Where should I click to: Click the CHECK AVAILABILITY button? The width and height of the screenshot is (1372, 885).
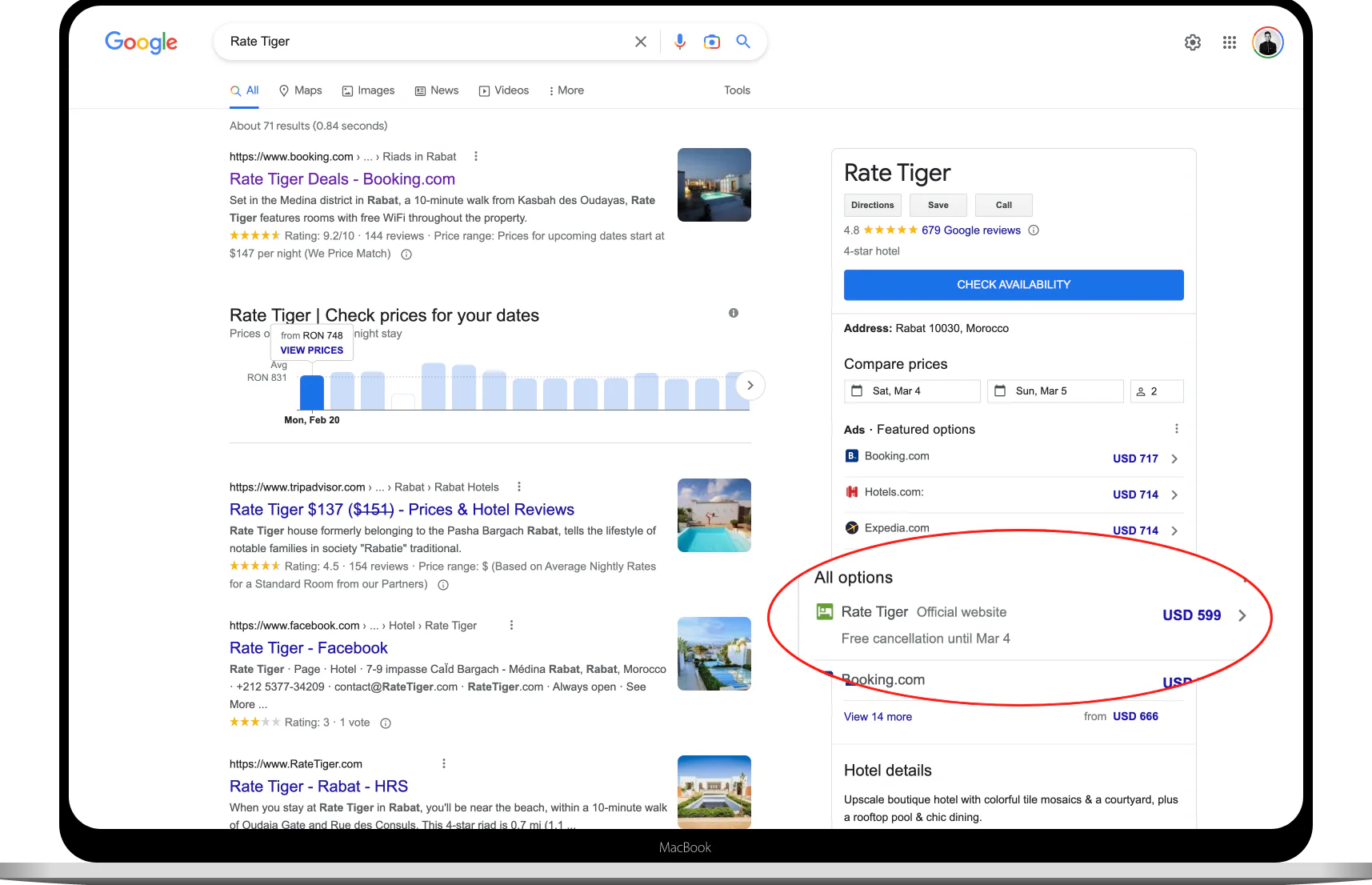coord(1014,285)
